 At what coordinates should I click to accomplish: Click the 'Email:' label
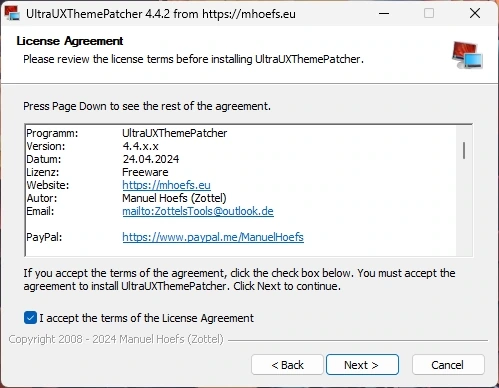[x=40, y=211]
